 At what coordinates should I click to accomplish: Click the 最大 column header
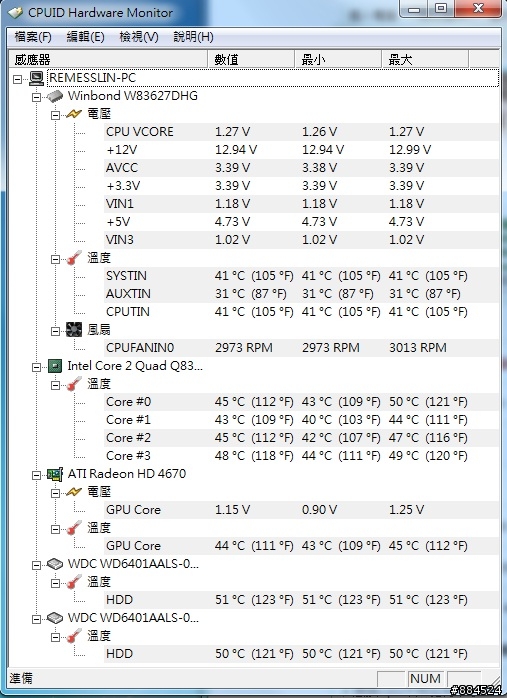(425, 59)
